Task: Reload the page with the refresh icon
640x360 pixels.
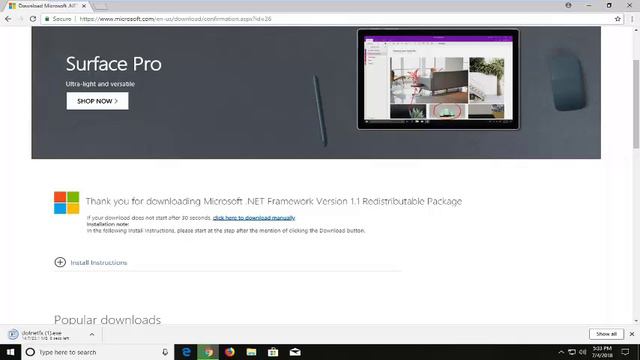Action: 33,19
